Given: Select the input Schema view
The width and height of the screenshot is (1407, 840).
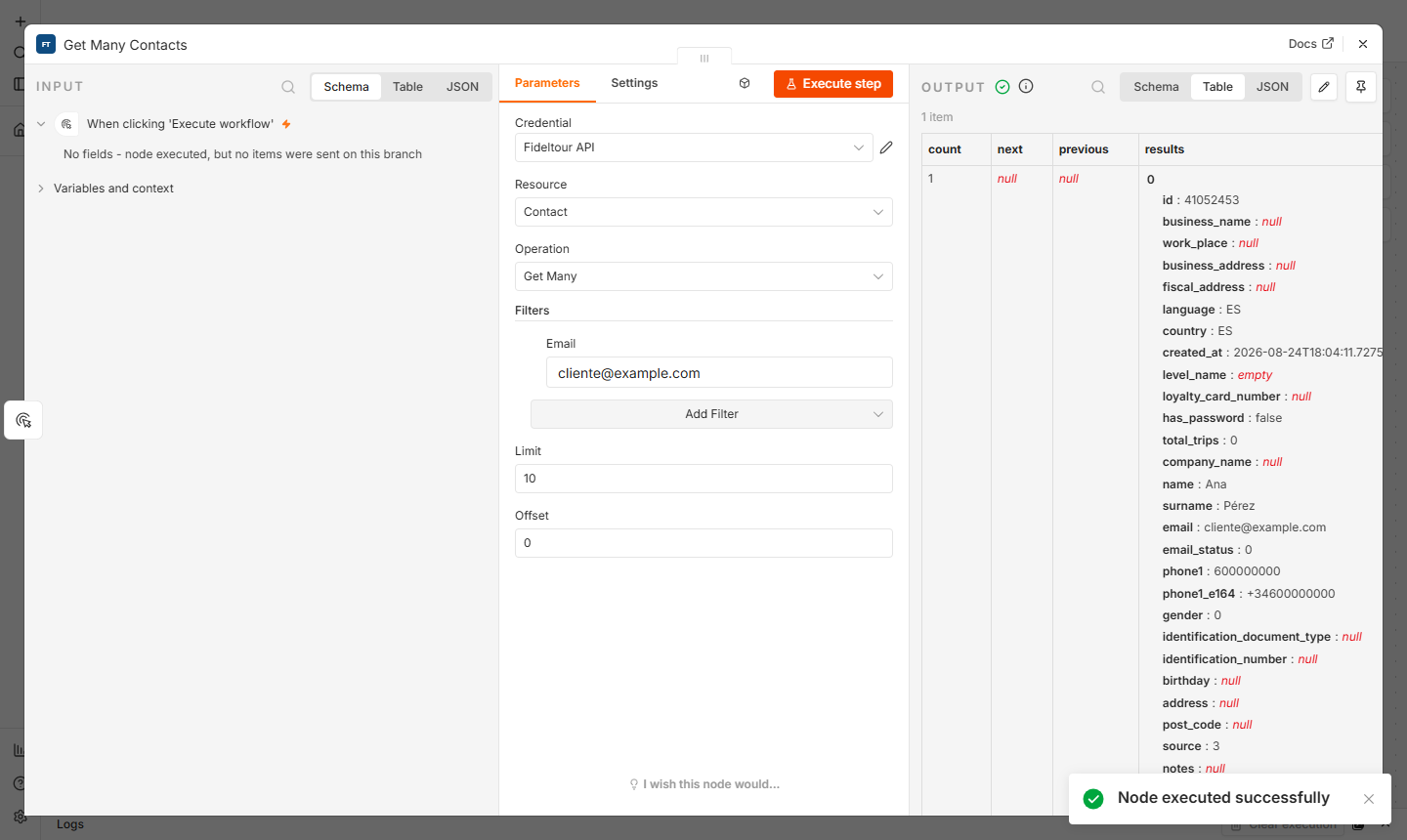Looking at the screenshot, I should tap(346, 87).
